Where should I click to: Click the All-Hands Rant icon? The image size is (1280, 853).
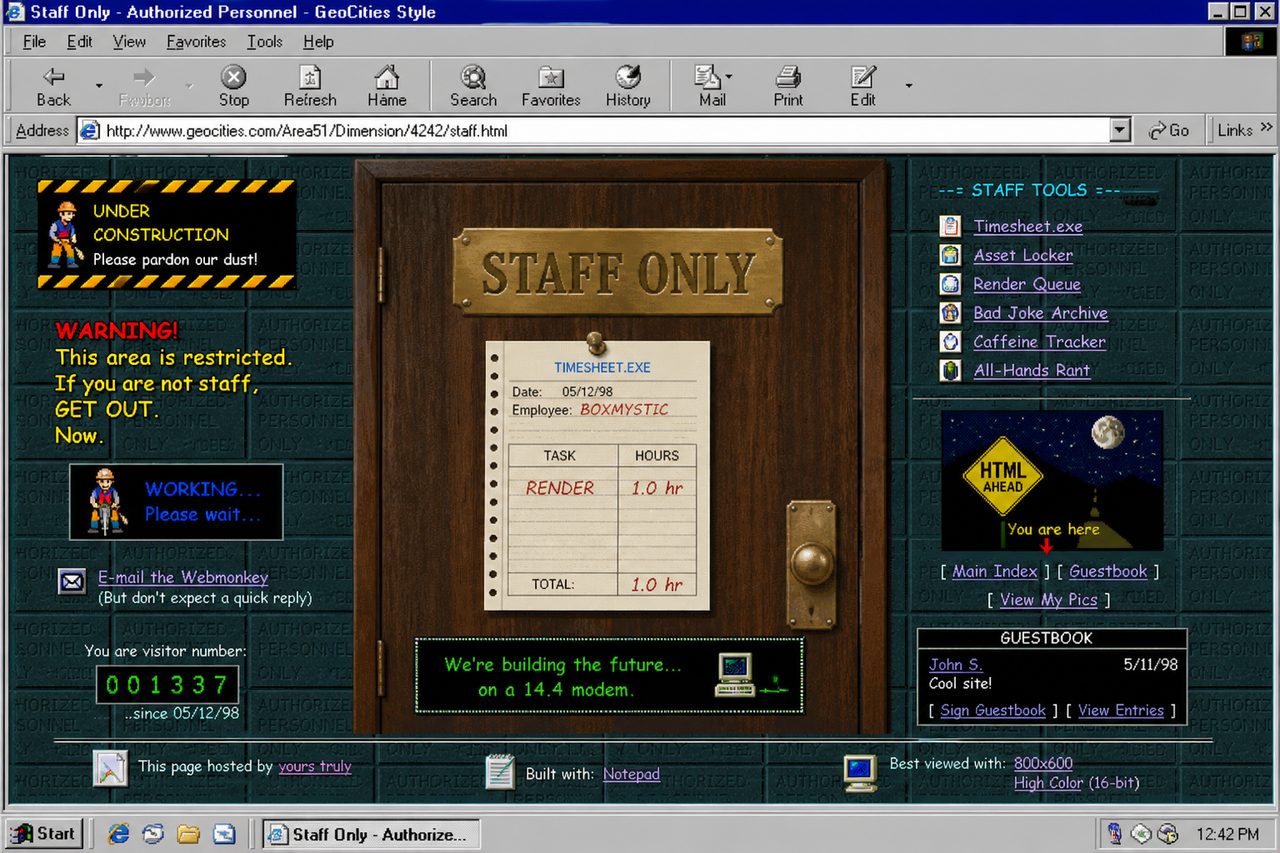click(x=950, y=371)
